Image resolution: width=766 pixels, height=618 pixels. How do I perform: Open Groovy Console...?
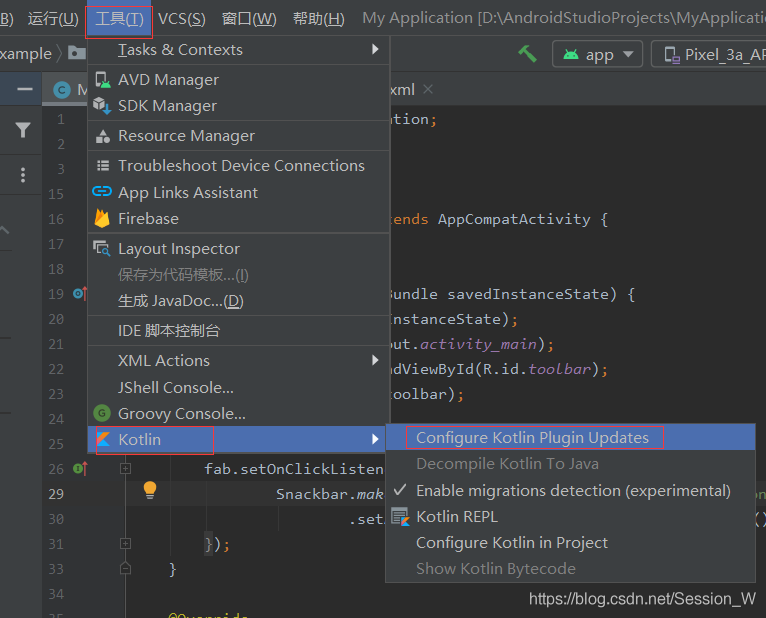click(x=238, y=414)
